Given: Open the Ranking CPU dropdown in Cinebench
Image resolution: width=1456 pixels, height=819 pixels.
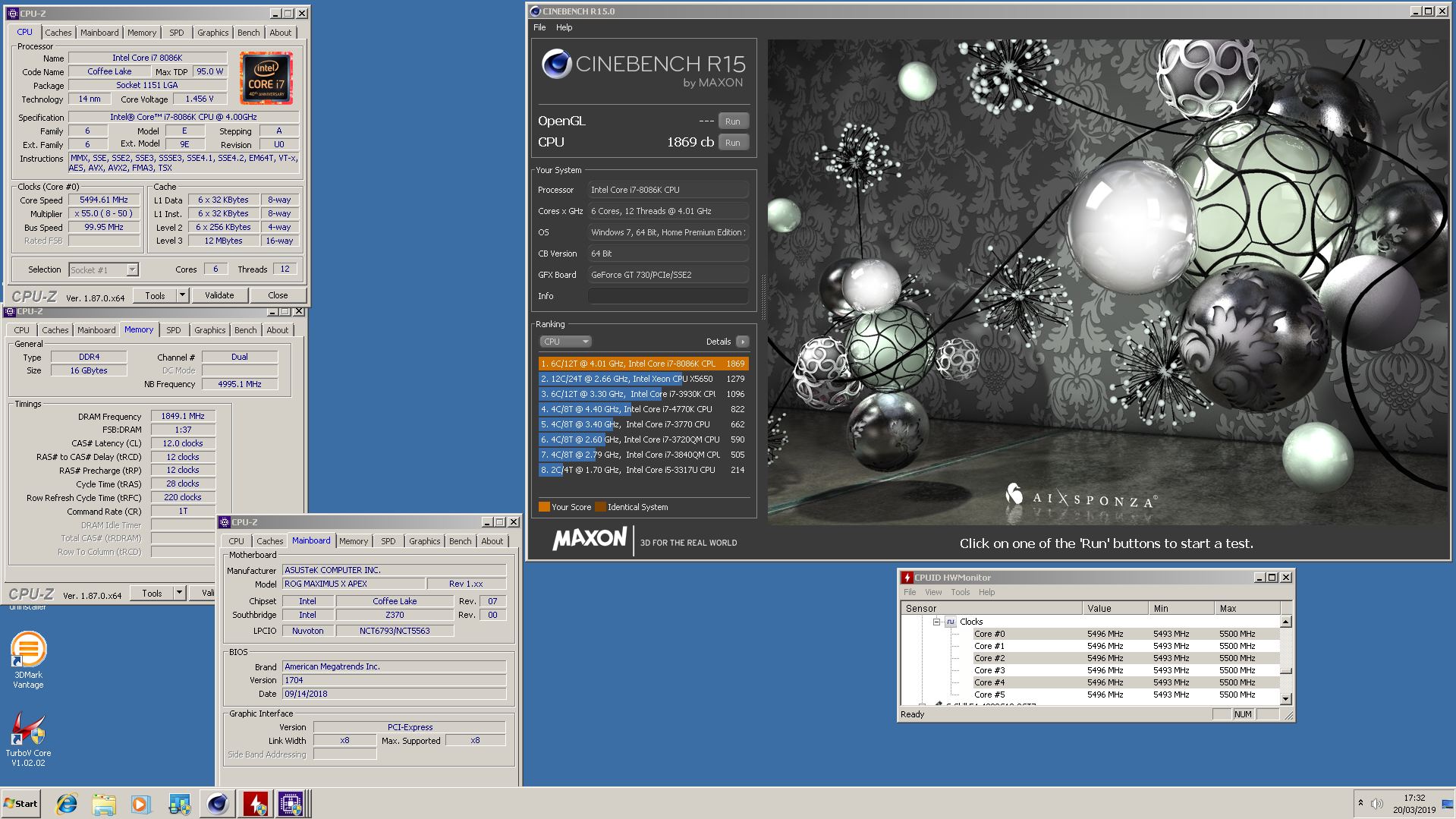Looking at the screenshot, I should point(565,342).
